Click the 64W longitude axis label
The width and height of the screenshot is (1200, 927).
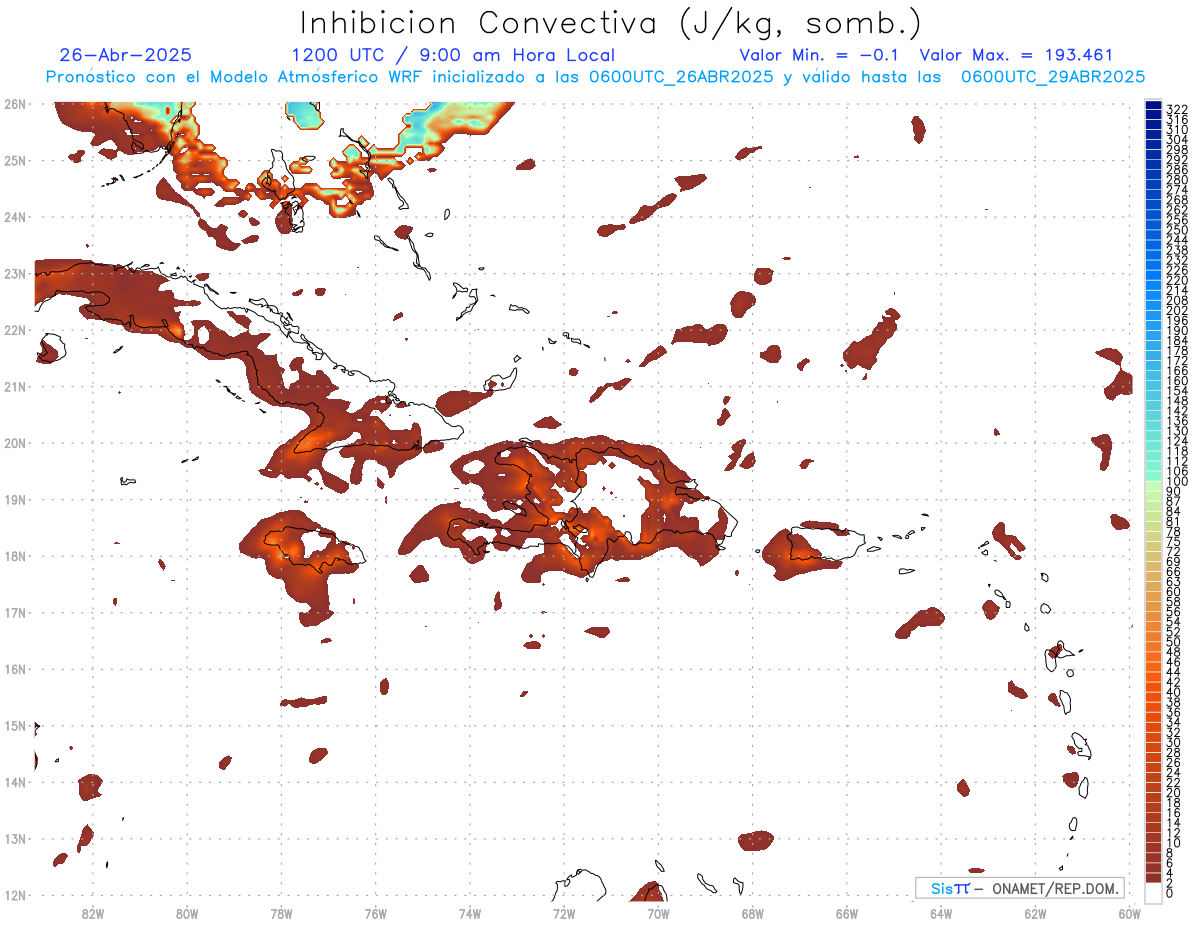click(941, 912)
